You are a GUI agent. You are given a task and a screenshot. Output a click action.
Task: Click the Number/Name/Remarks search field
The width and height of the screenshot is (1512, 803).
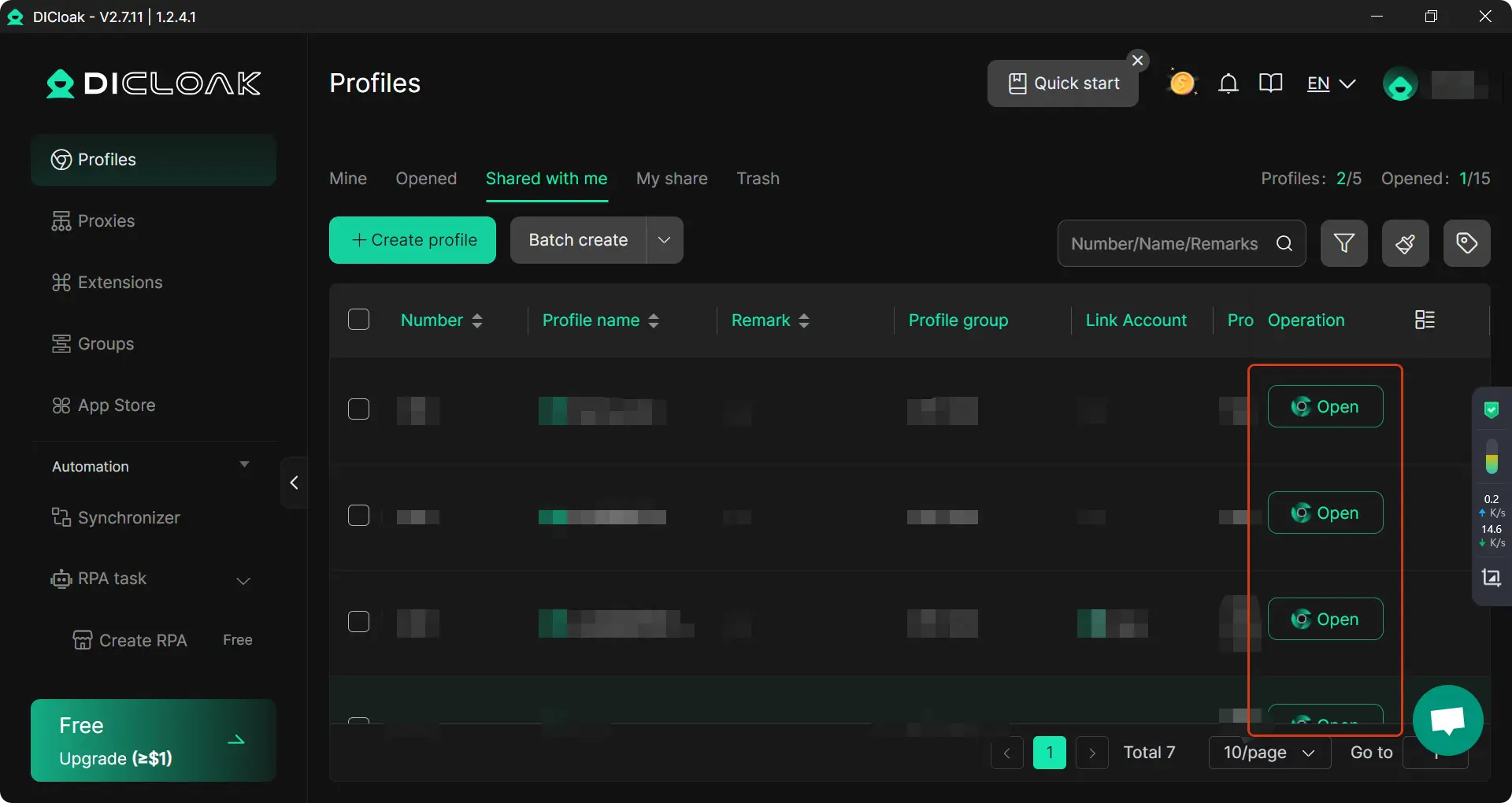[1165, 244]
